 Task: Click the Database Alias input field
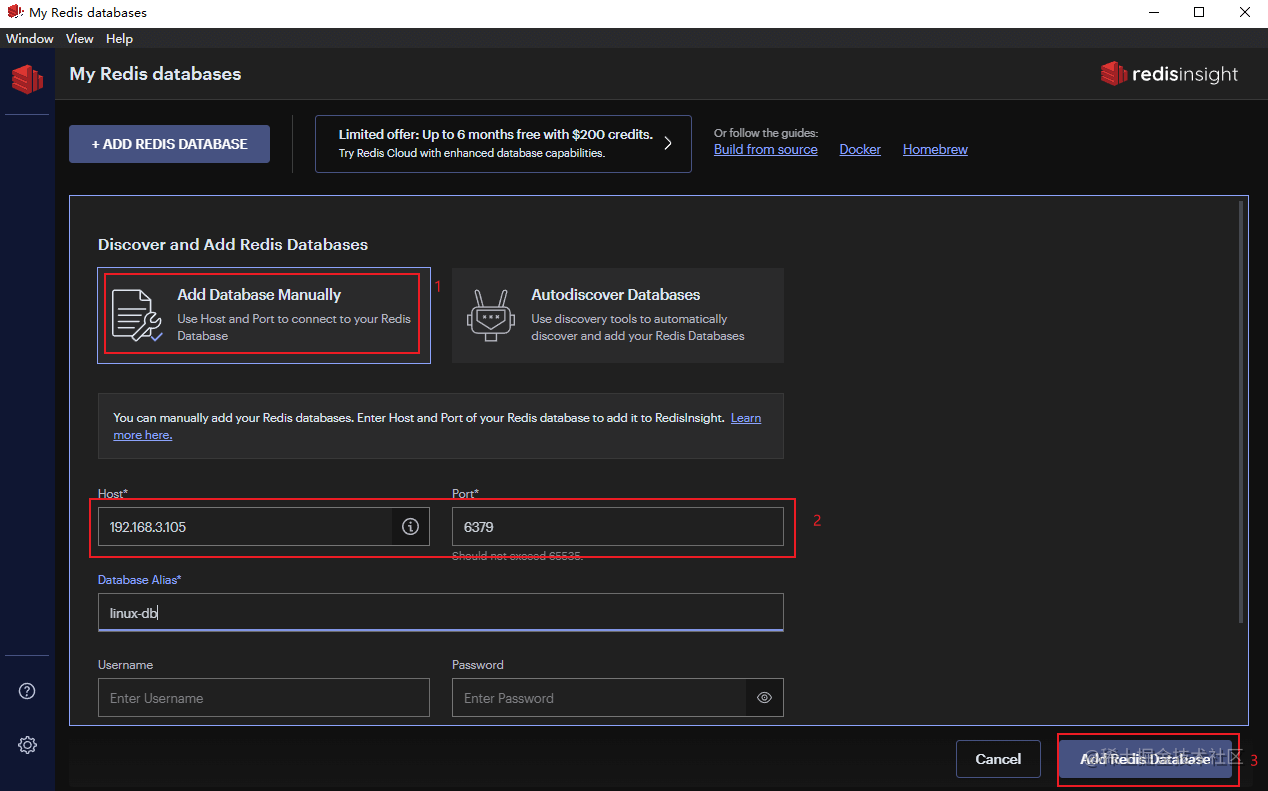pos(441,612)
